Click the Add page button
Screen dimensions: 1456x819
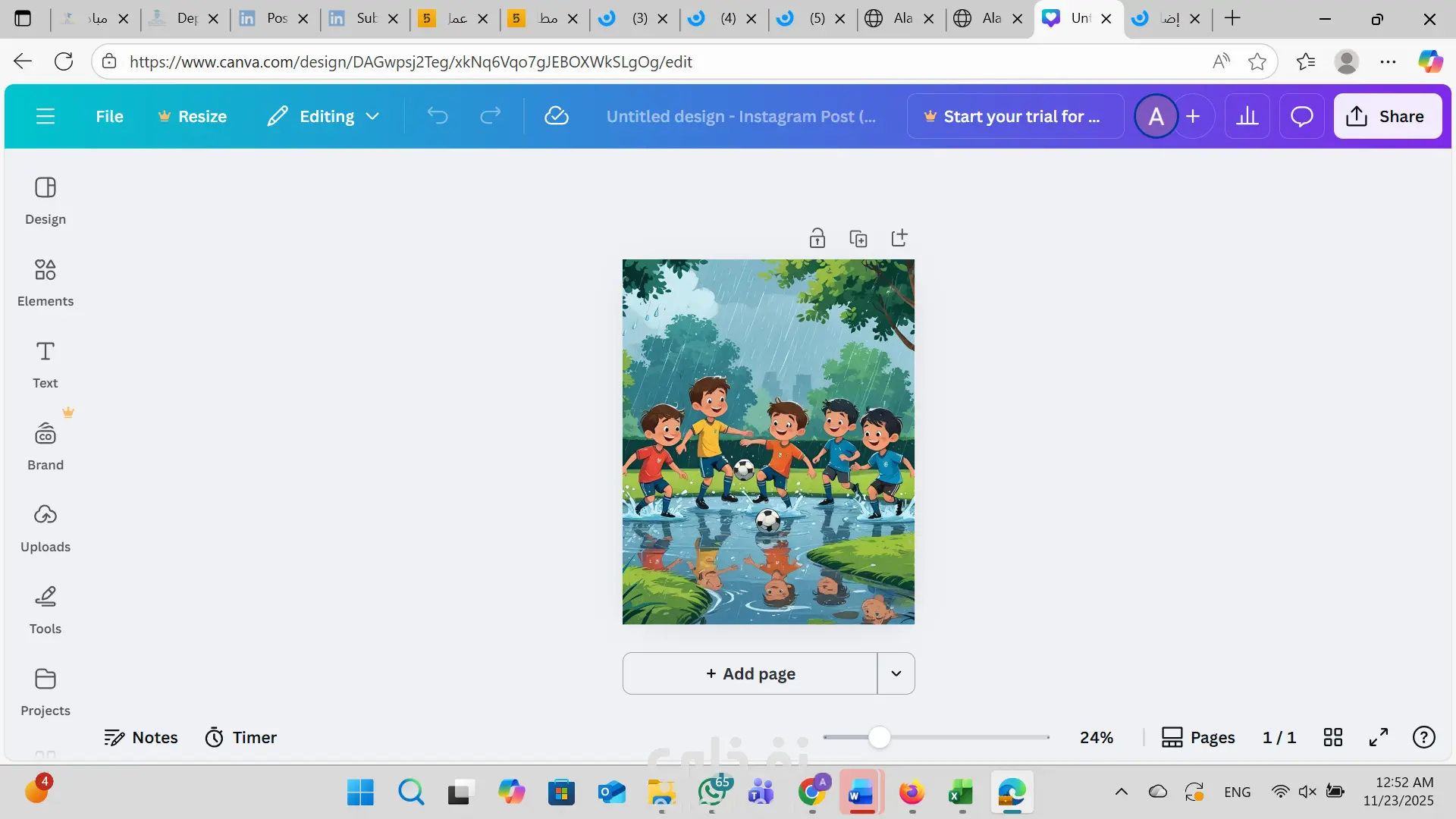pyautogui.click(x=750, y=673)
